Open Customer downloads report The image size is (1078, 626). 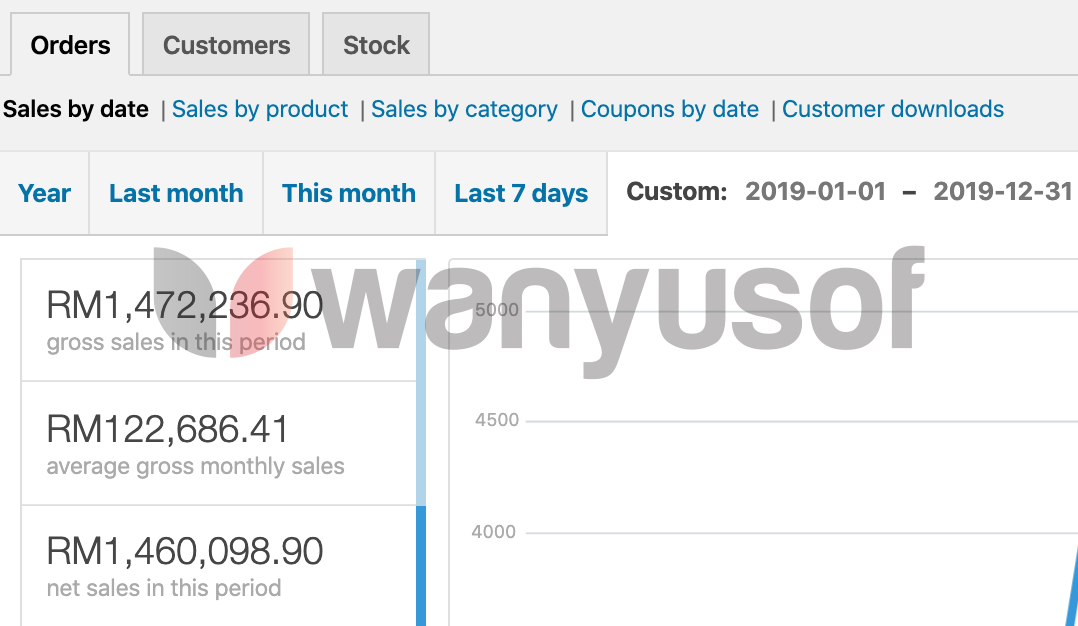893,109
